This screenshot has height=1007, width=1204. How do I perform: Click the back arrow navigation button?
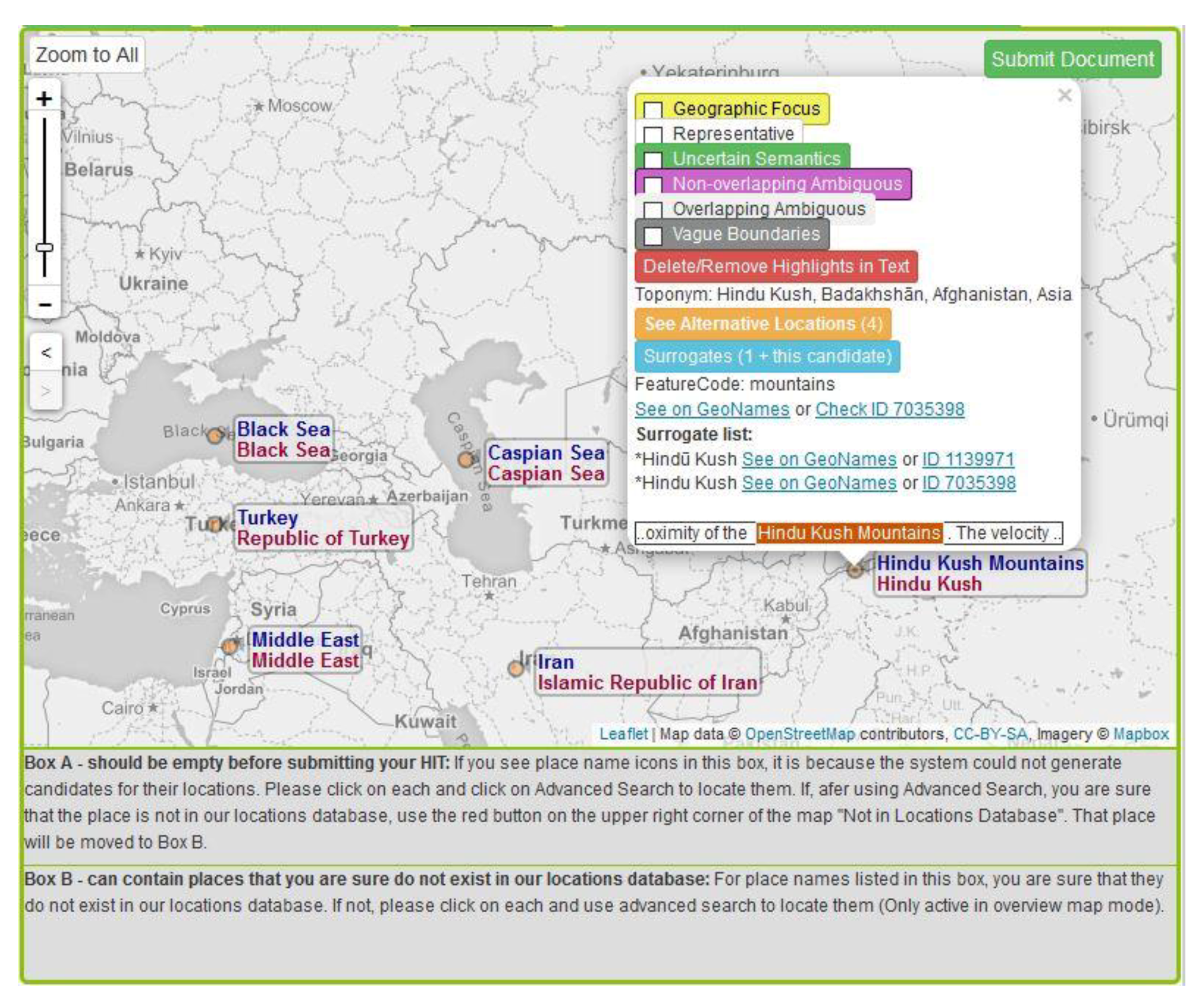46,352
